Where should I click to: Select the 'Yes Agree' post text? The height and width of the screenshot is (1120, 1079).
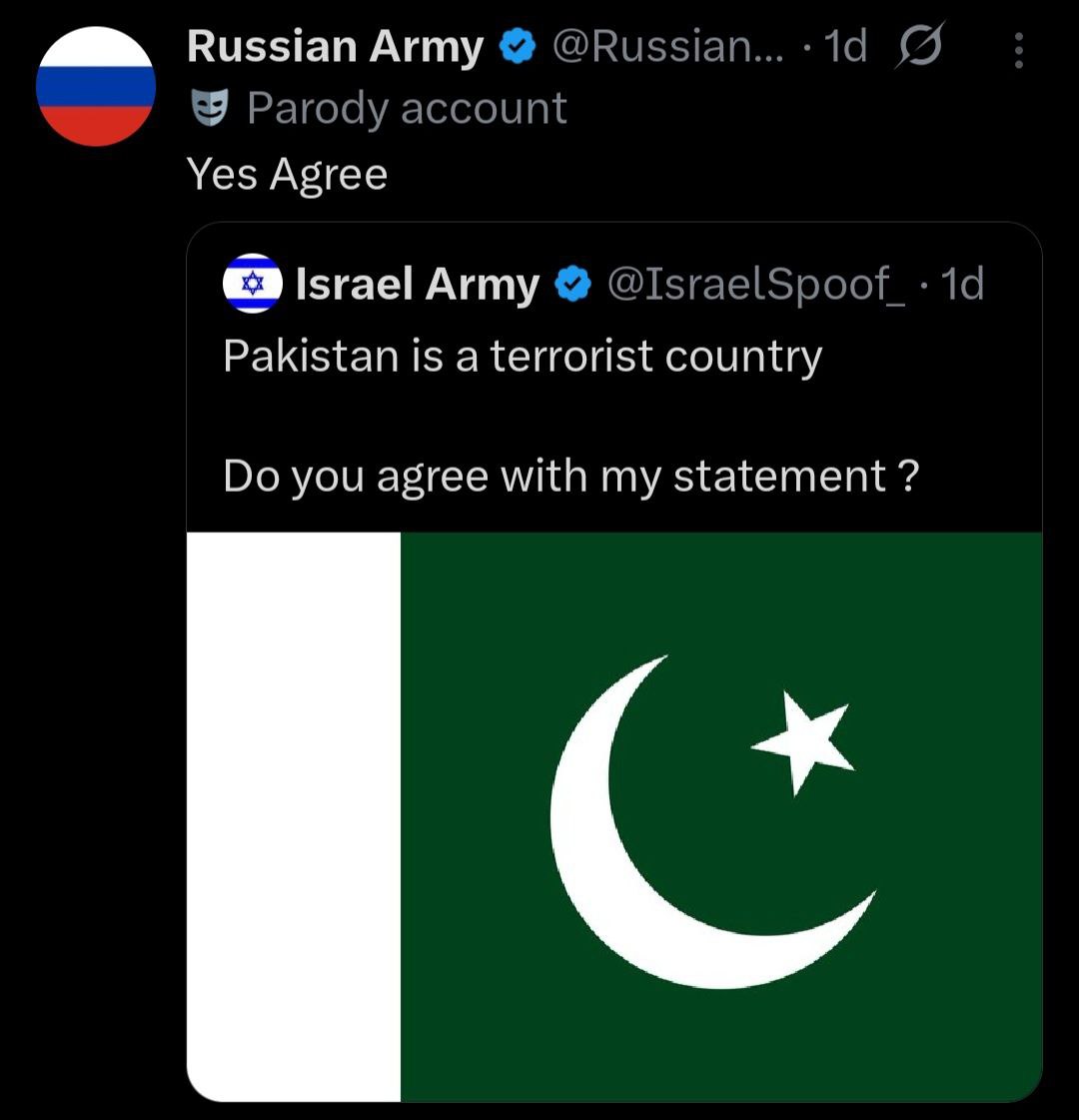point(287,174)
